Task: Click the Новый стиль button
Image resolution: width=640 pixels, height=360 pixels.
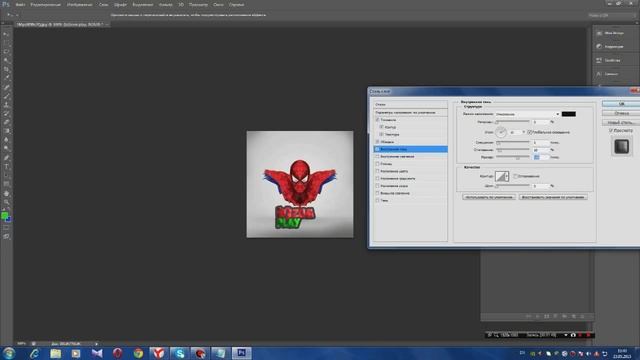Action: [x=621, y=122]
